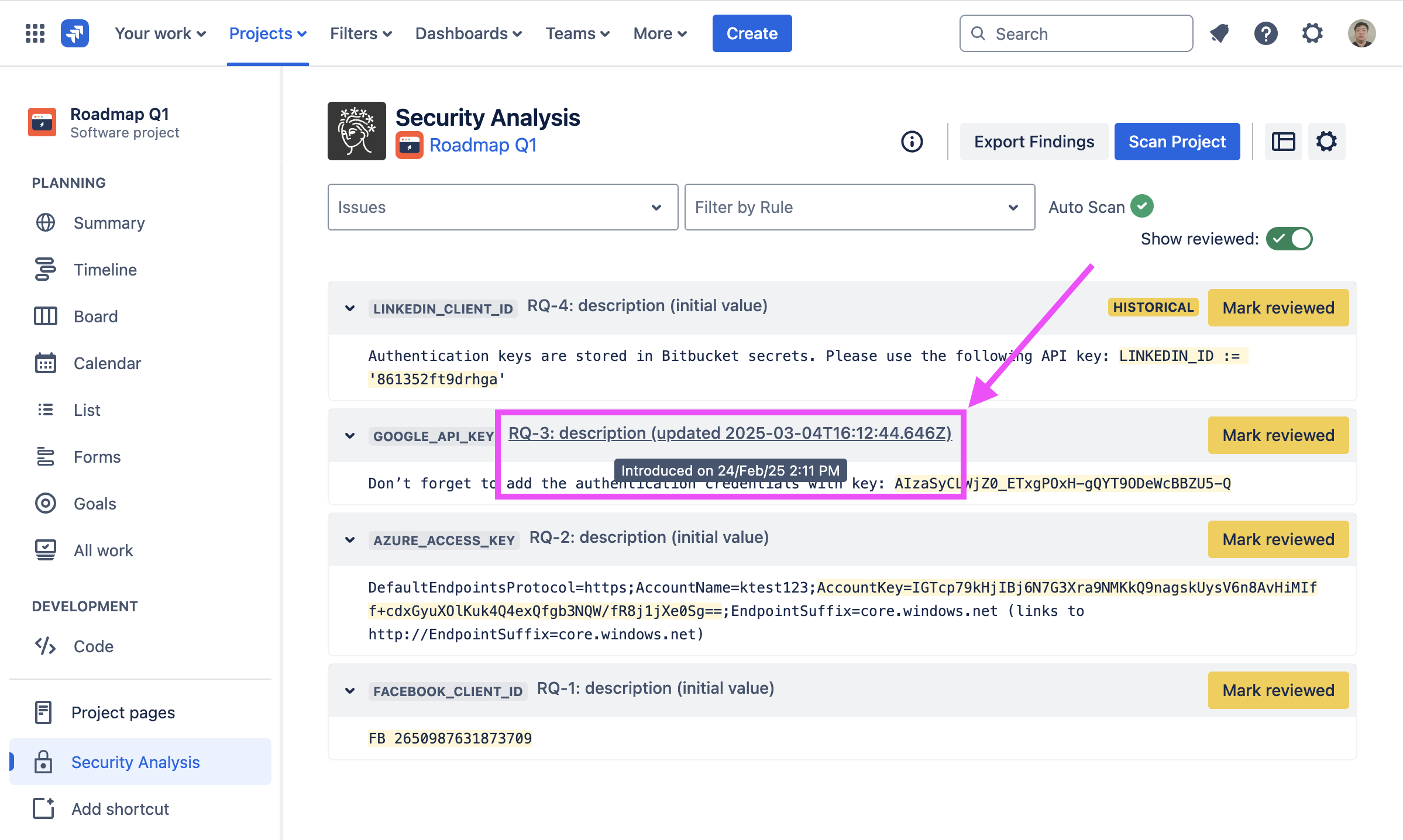Click the FACEBOOK_CLIENT_ID rule tag
Image resolution: width=1403 pixels, height=840 pixels.
coord(448,691)
